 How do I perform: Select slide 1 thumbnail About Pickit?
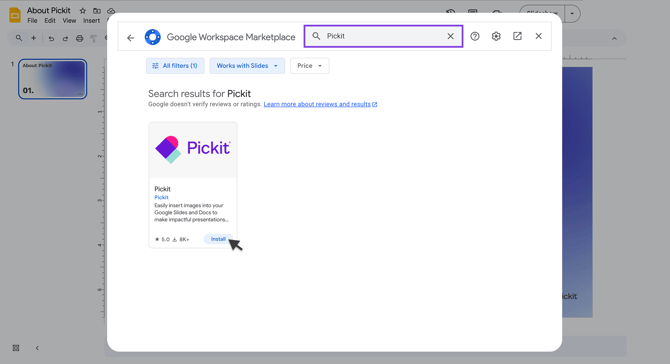pyautogui.click(x=53, y=79)
